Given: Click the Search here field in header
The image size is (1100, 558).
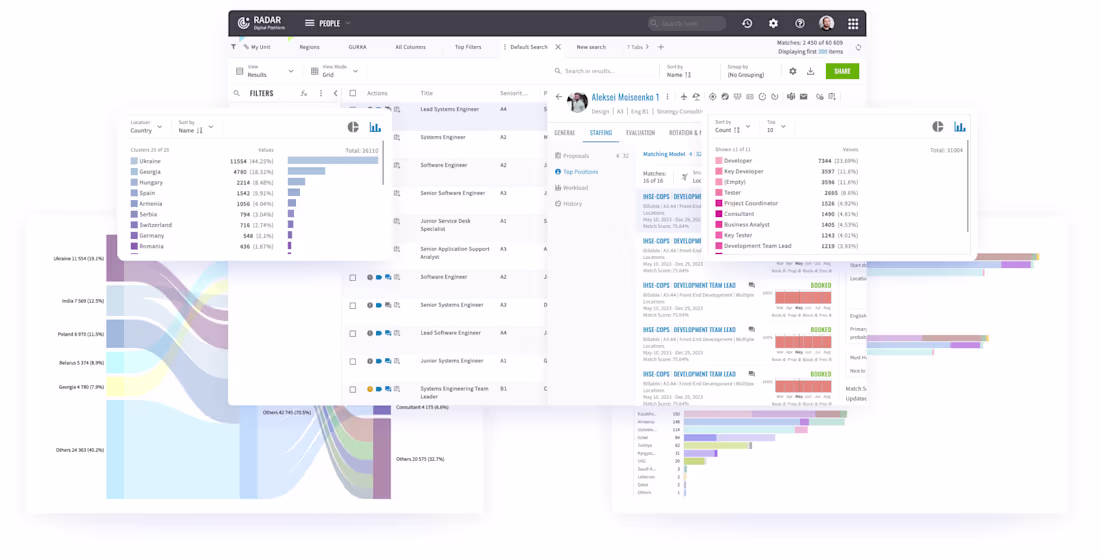Looking at the screenshot, I should [x=687, y=23].
